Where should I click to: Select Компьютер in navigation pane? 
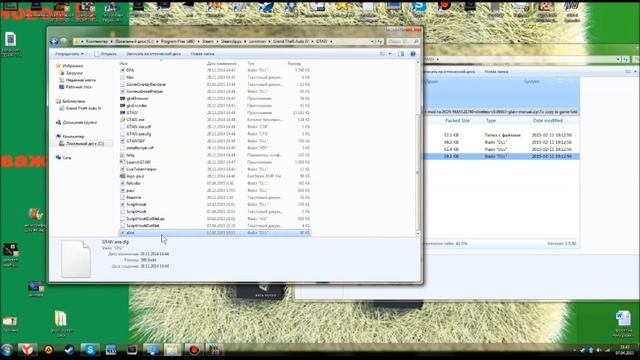[x=73, y=136]
